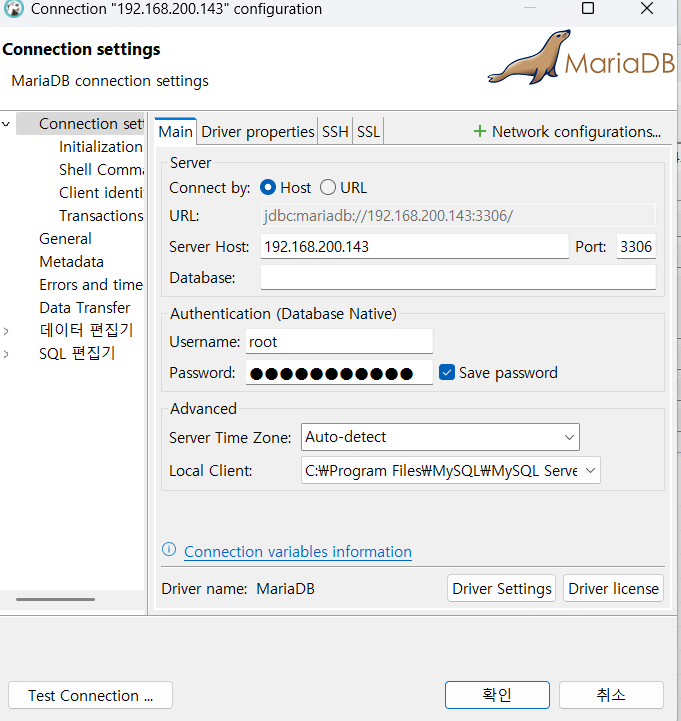This screenshot has height=721, width=681.
Task: Switch to the Driver properties tab
Action: click(258, 132)
